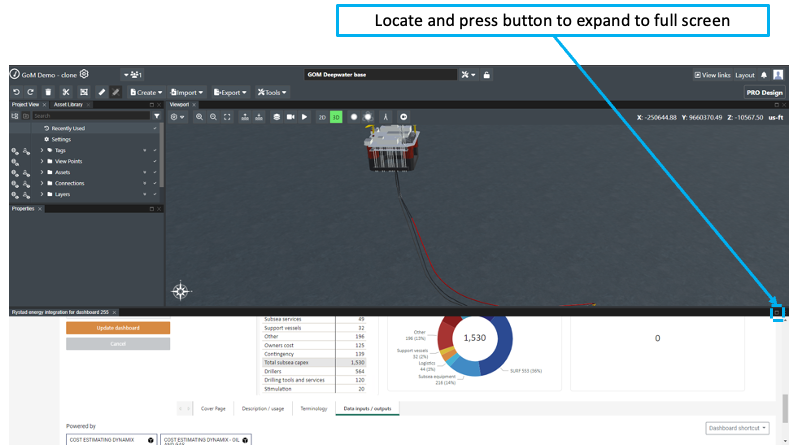
Task: Switch to the Asset Library tab
Action: click(68, 104)
